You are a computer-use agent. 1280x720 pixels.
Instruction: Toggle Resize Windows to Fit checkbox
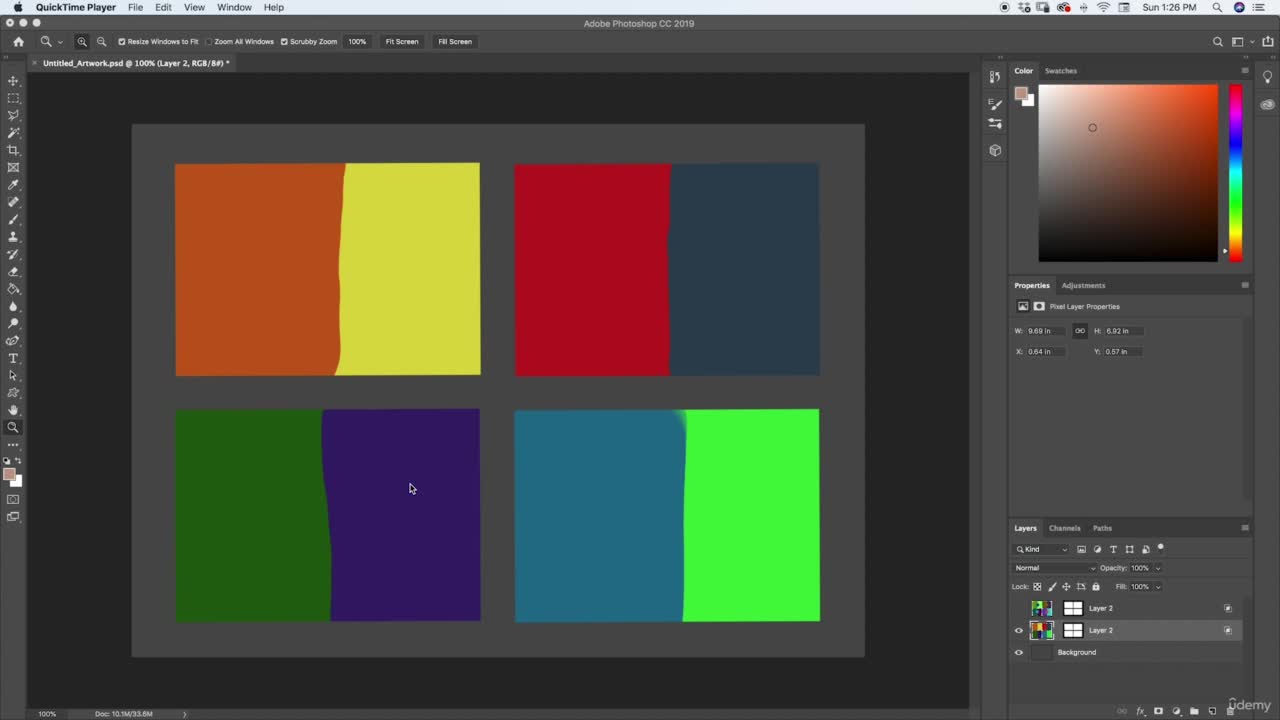click(122, 42)
